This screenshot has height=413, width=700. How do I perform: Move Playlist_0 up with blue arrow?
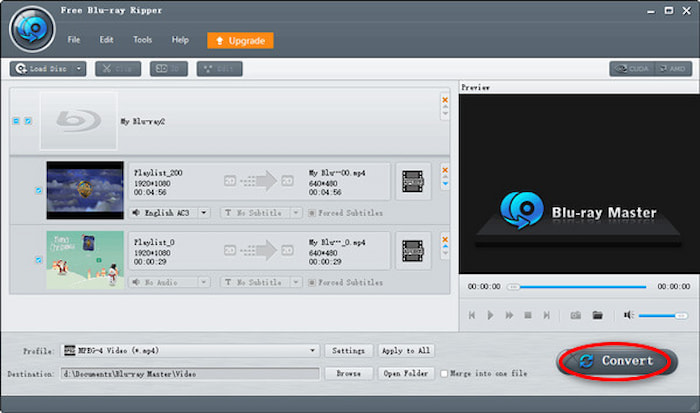tap(445, 246)
